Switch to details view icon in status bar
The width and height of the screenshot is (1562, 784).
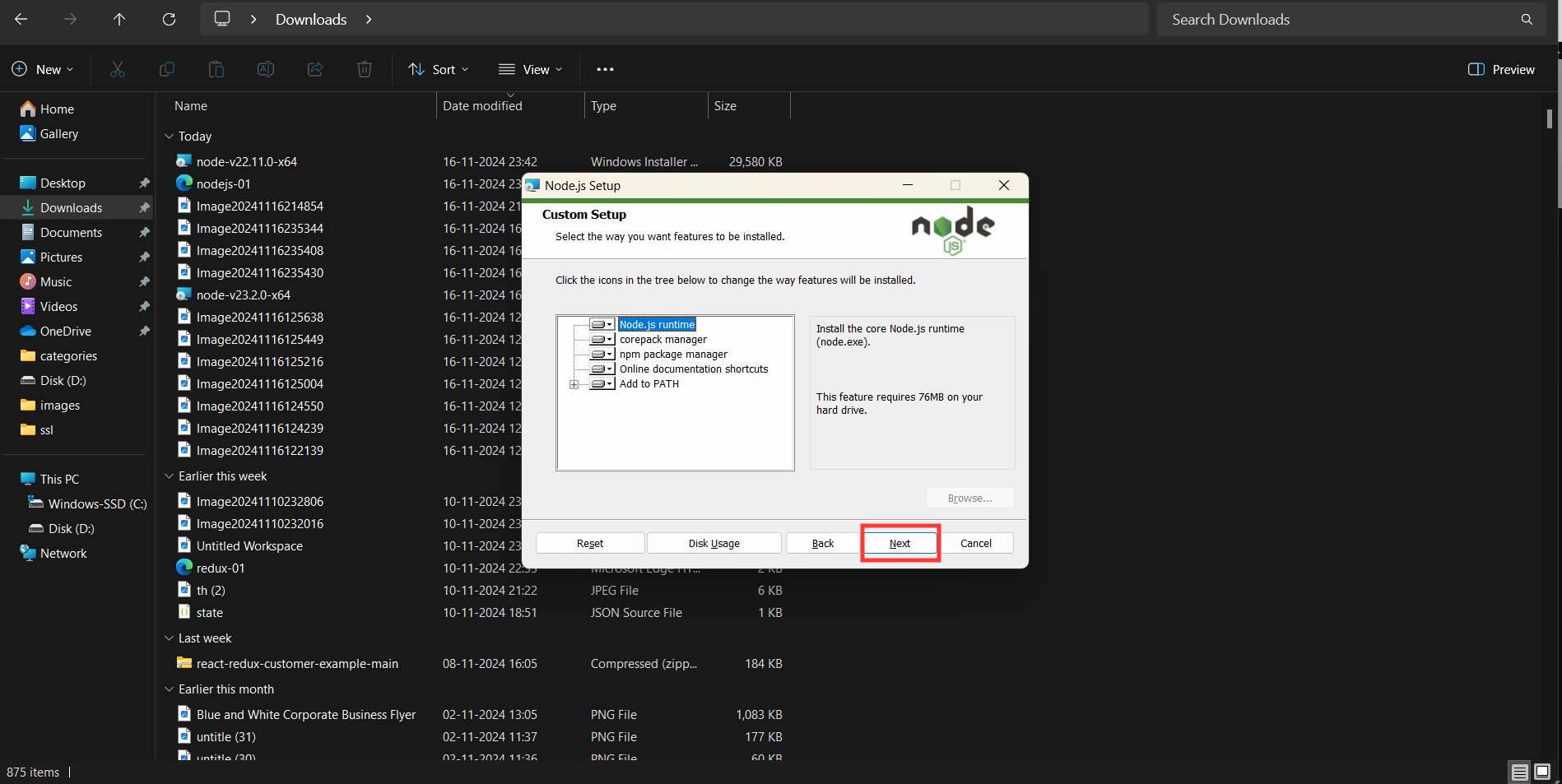pyautogui.click(x=1520, y=772)
